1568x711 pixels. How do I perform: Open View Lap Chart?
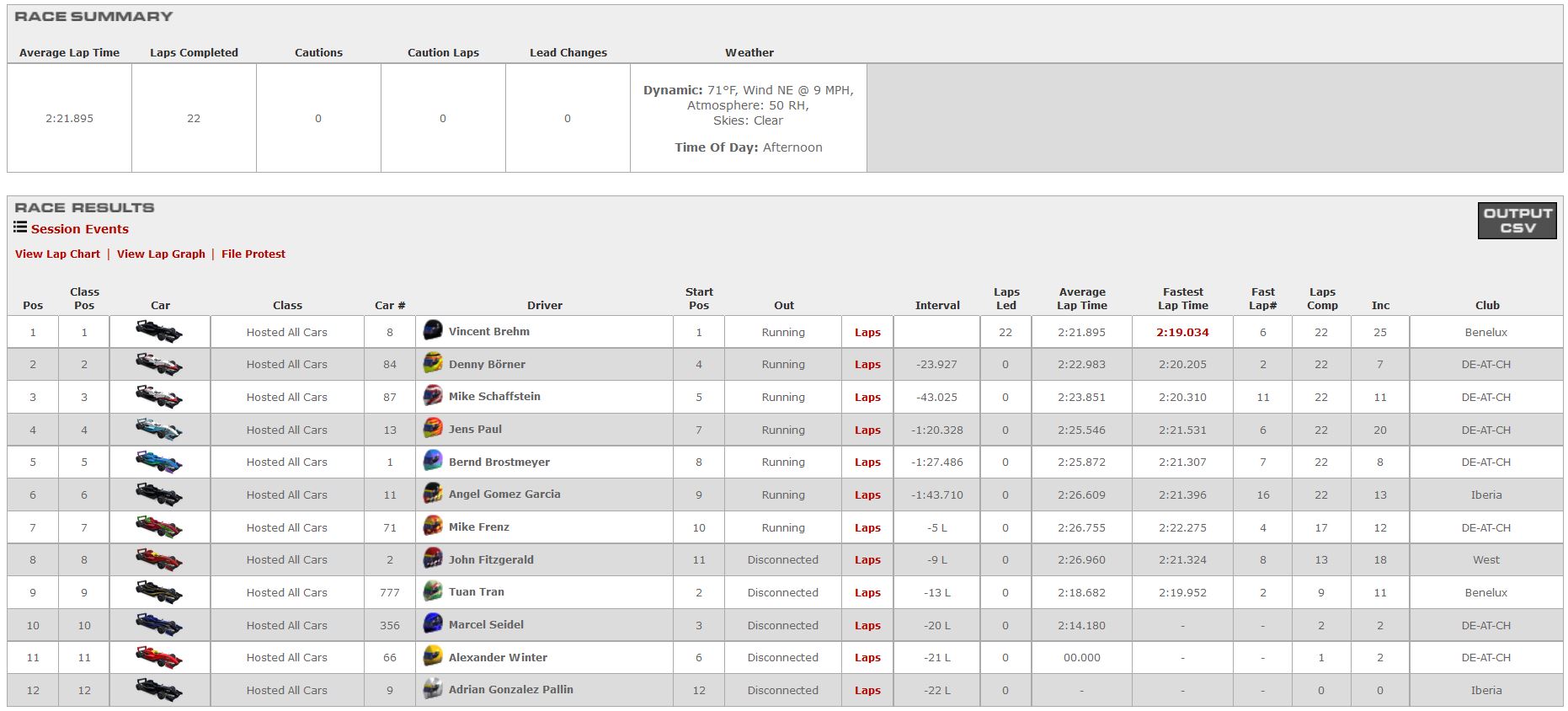click(57, 254)
